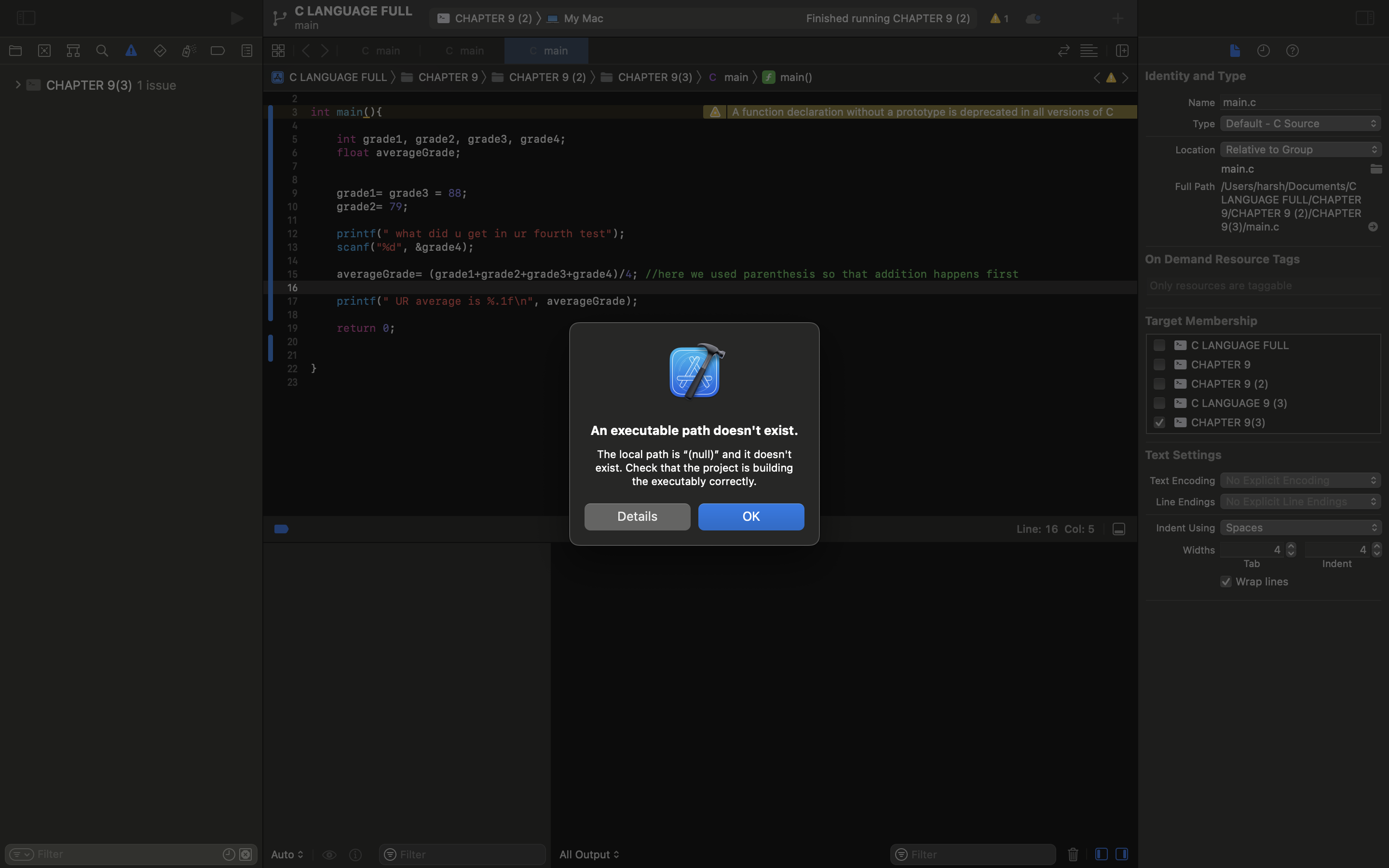Image resolution: width=1389 pixels, height=868 pixels.
Task: Click the Name field containing main.c
Action: pos(1300,102)
